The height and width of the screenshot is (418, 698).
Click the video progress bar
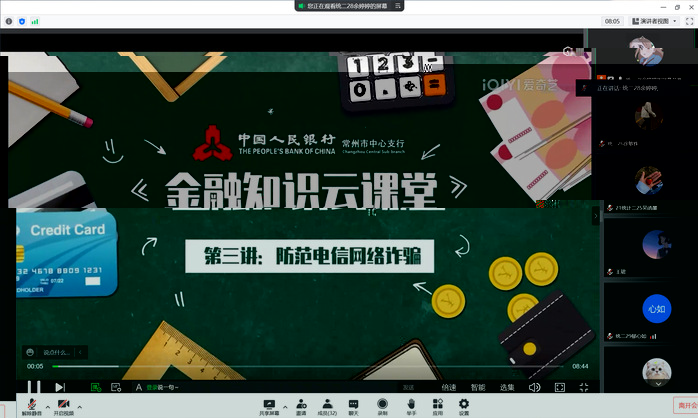coord(309,366)
